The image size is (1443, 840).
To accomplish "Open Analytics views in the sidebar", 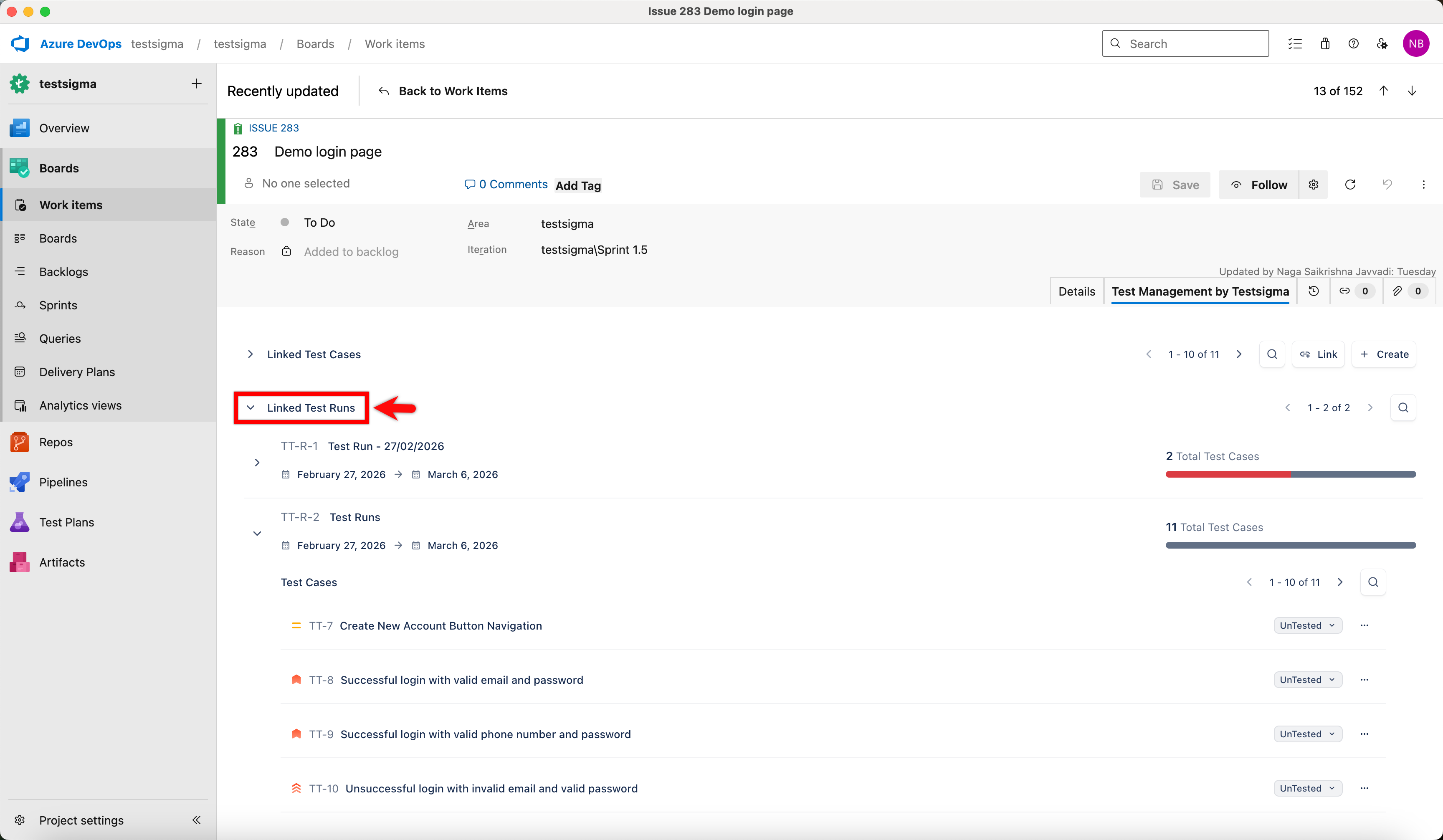I will (x=109, y=405).
